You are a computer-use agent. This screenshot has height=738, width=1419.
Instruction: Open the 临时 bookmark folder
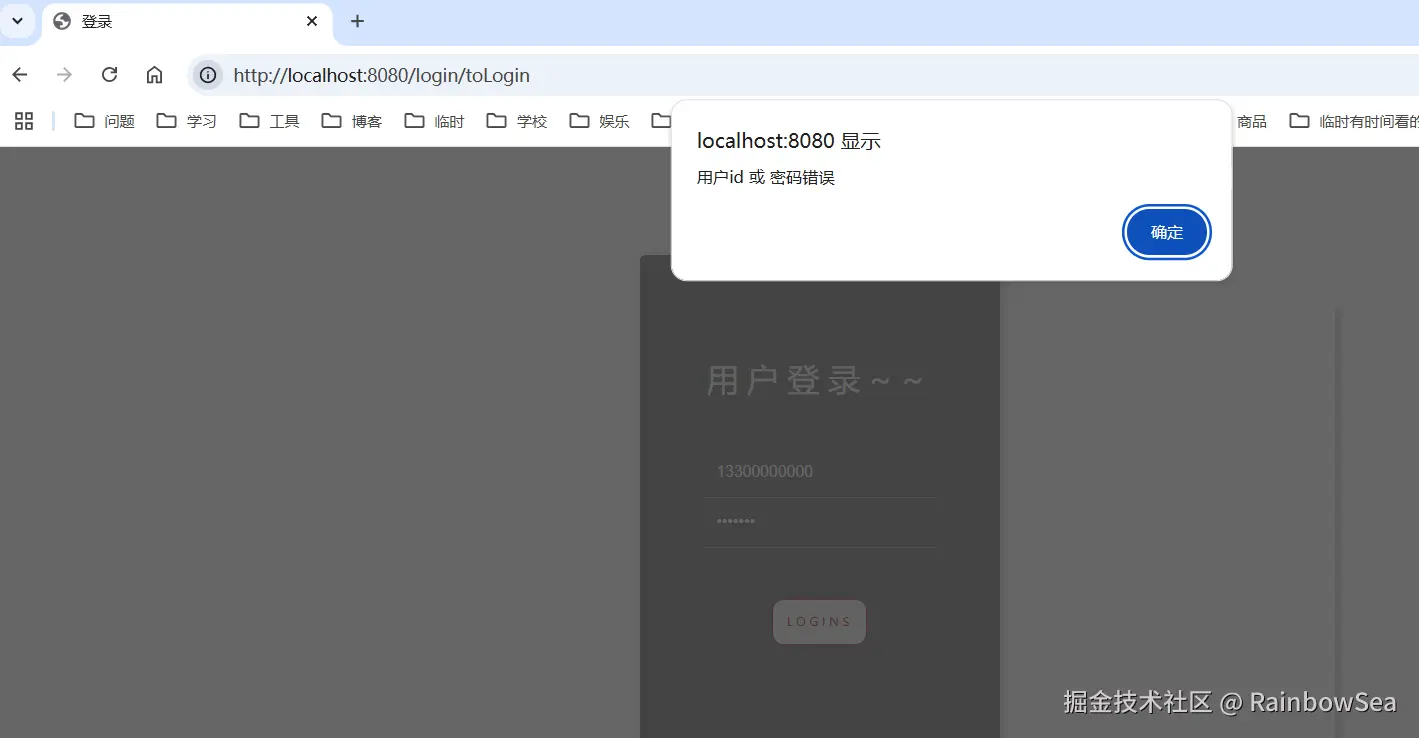pyautogui.click(x=435, y=121)
